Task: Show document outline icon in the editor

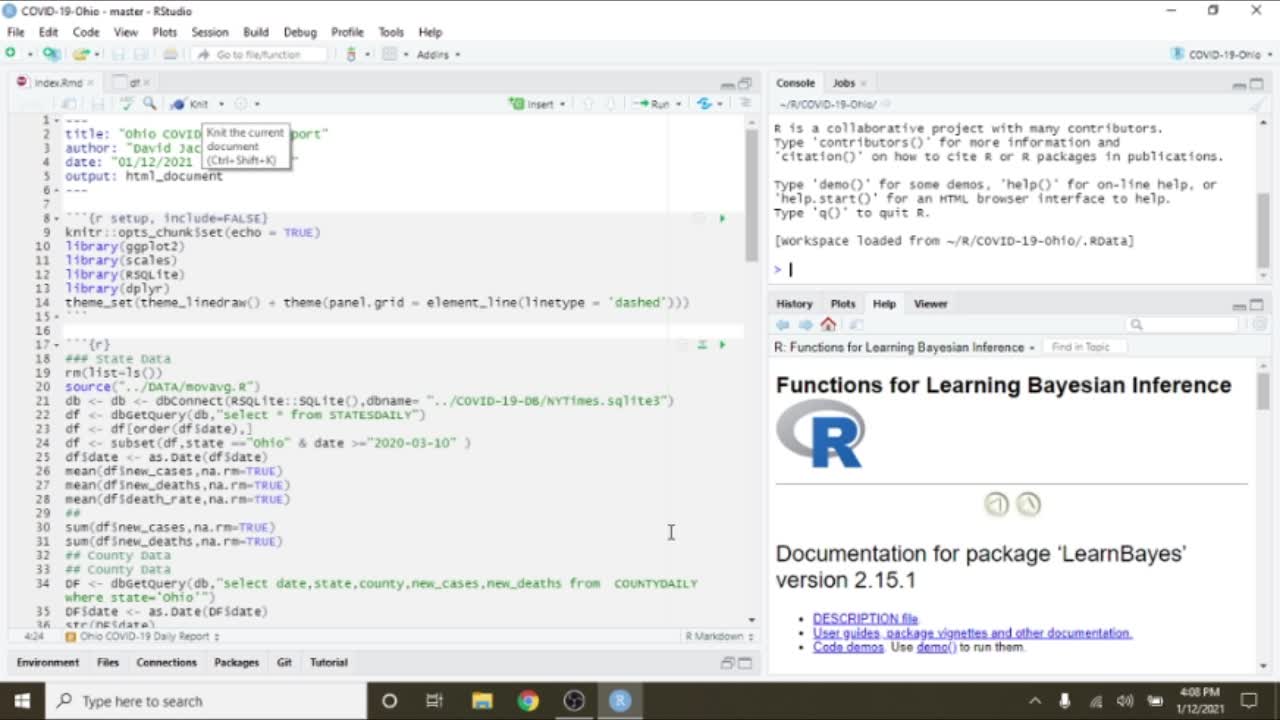Action: coord(744,103)
